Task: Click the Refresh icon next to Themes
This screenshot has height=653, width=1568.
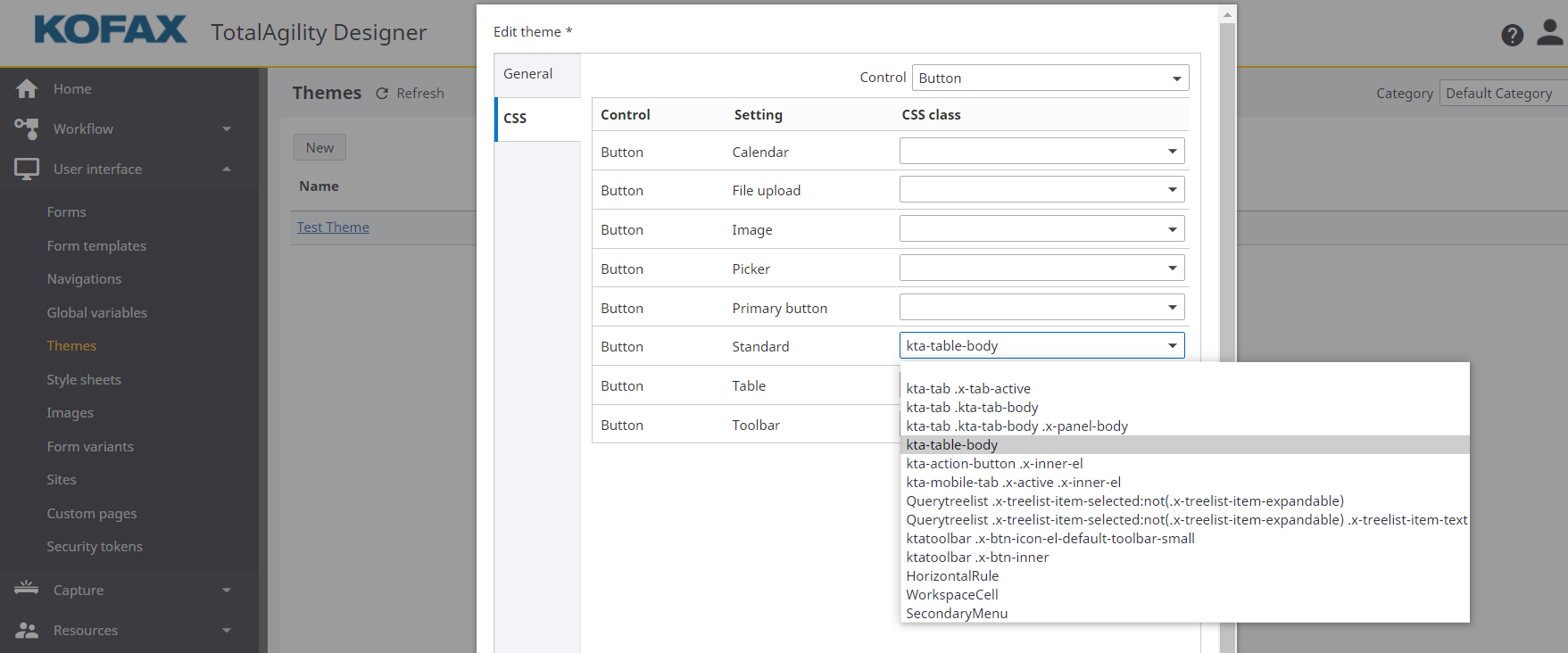Action: [x=382, y=94]
